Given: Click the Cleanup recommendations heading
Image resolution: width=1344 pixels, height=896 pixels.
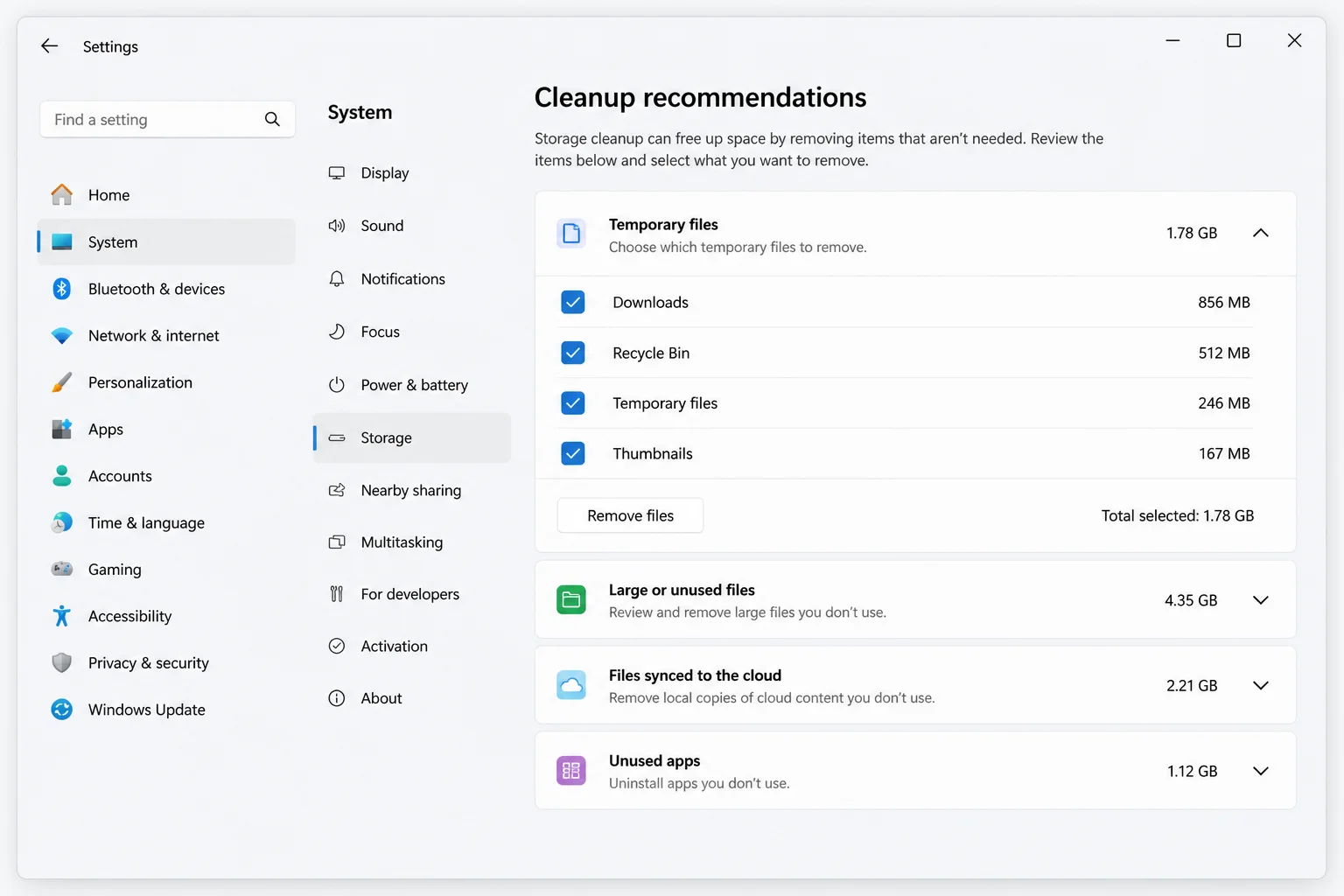Looking at the screenshot, I should [x=700, y=97].
